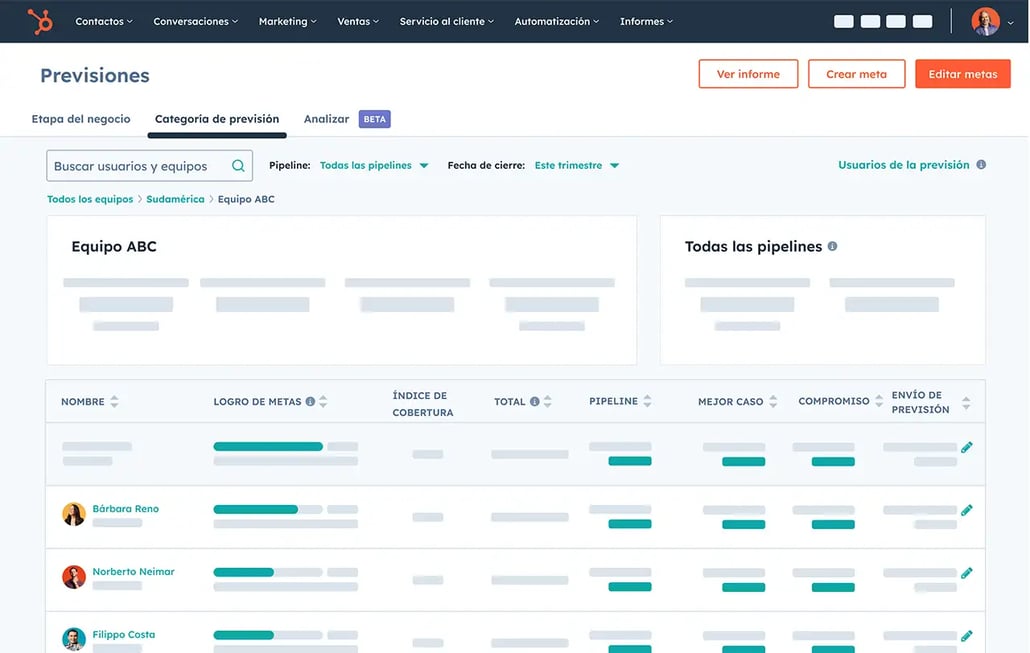
Task: Sort by Pipeline column arrows
Action: pyautogui.click(x=648, y=401)
